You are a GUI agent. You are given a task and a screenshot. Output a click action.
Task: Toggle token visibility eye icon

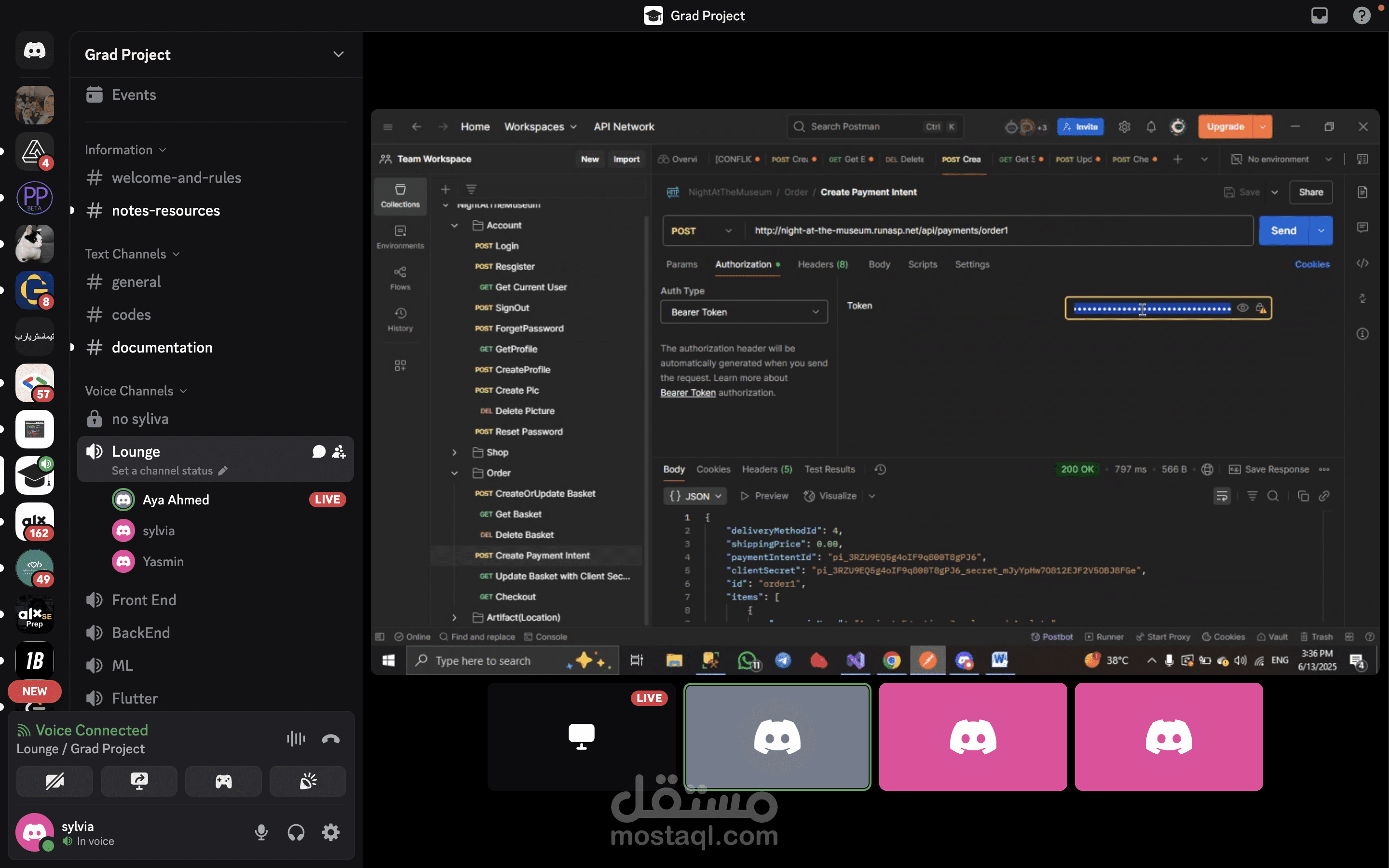click(x=1243, y=308)
